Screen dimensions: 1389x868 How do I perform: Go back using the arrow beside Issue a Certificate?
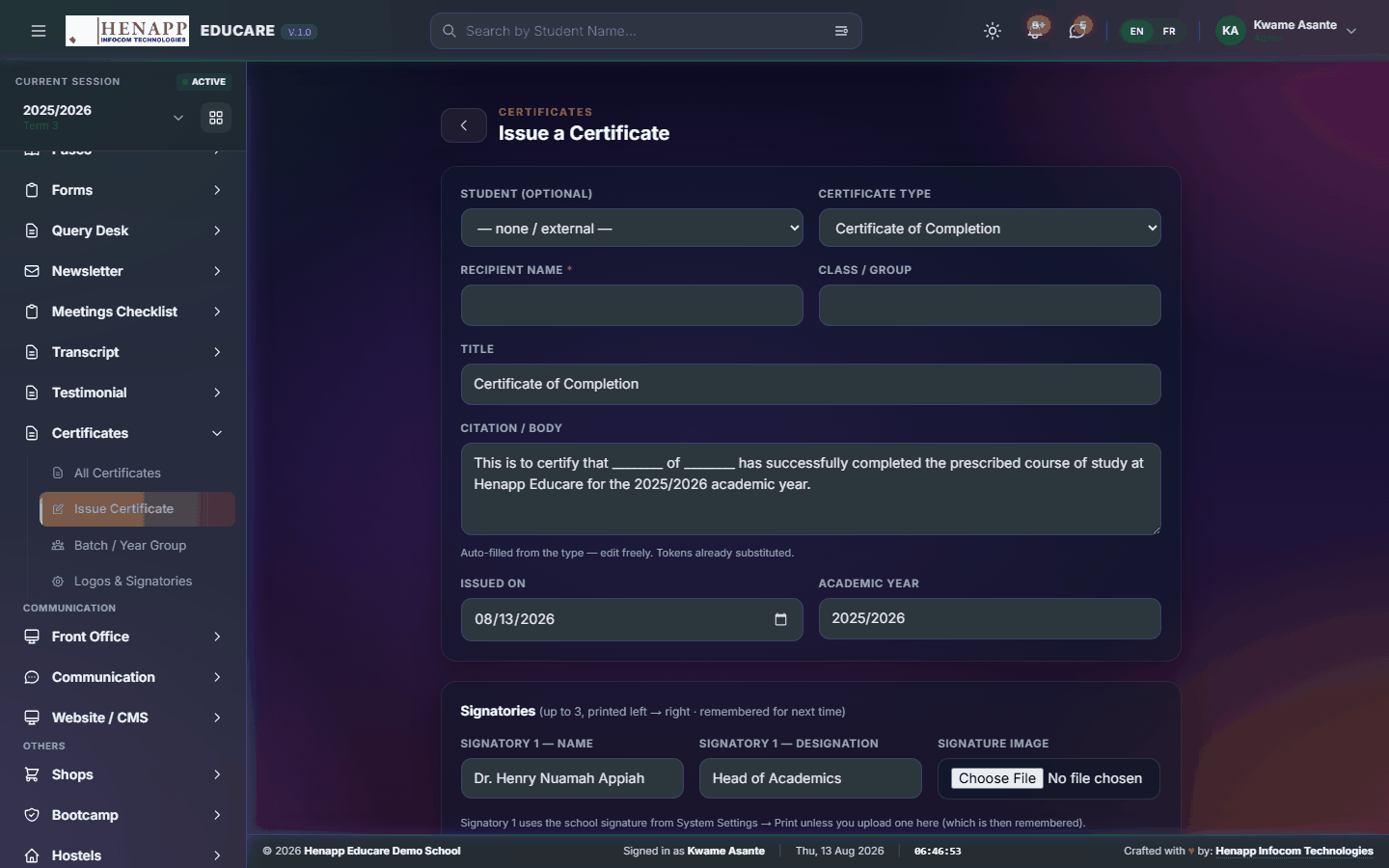[x=464, y=125]
